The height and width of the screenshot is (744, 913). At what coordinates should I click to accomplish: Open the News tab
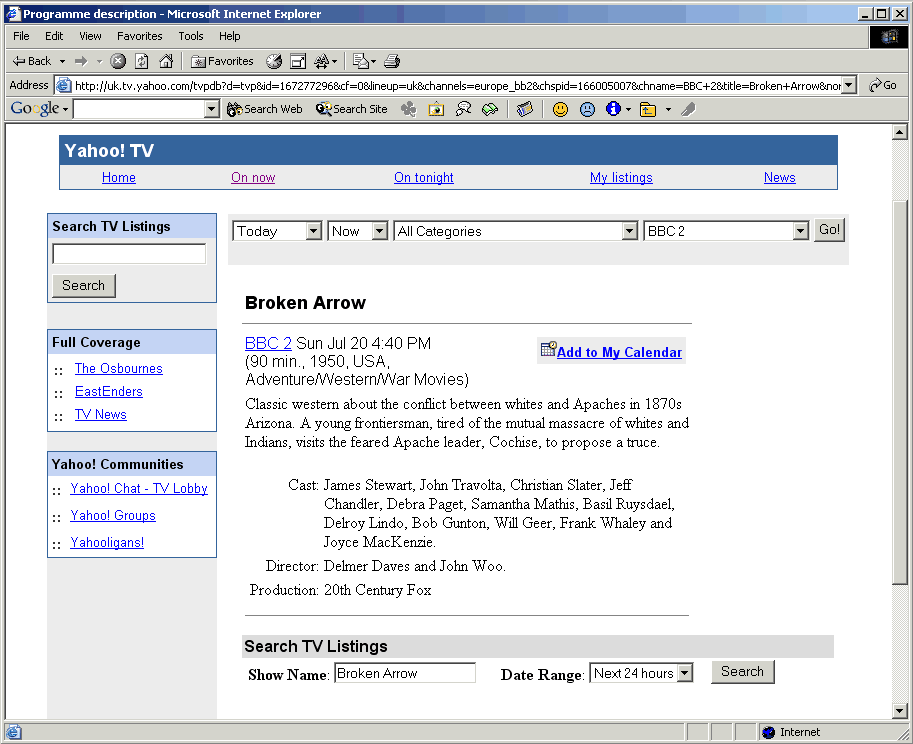[x=780, y=178]
